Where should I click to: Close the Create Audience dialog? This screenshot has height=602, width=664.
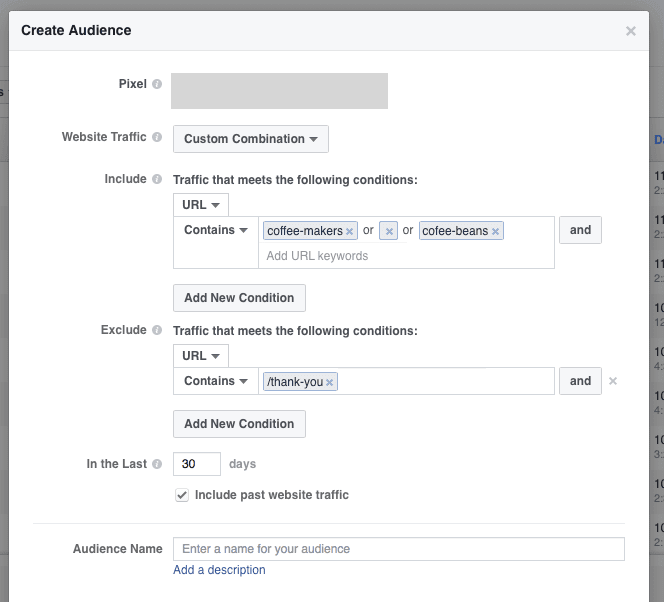point(631,31)
